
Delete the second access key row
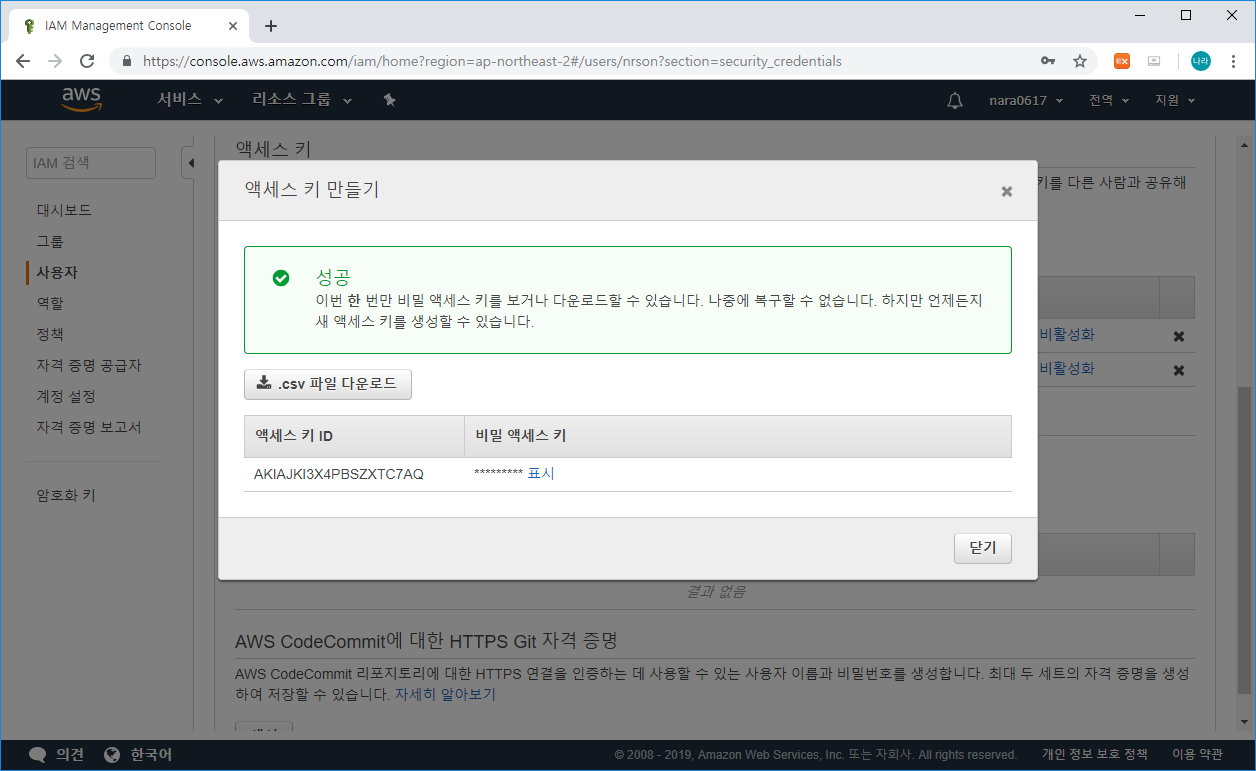[x=1179, y=370]
